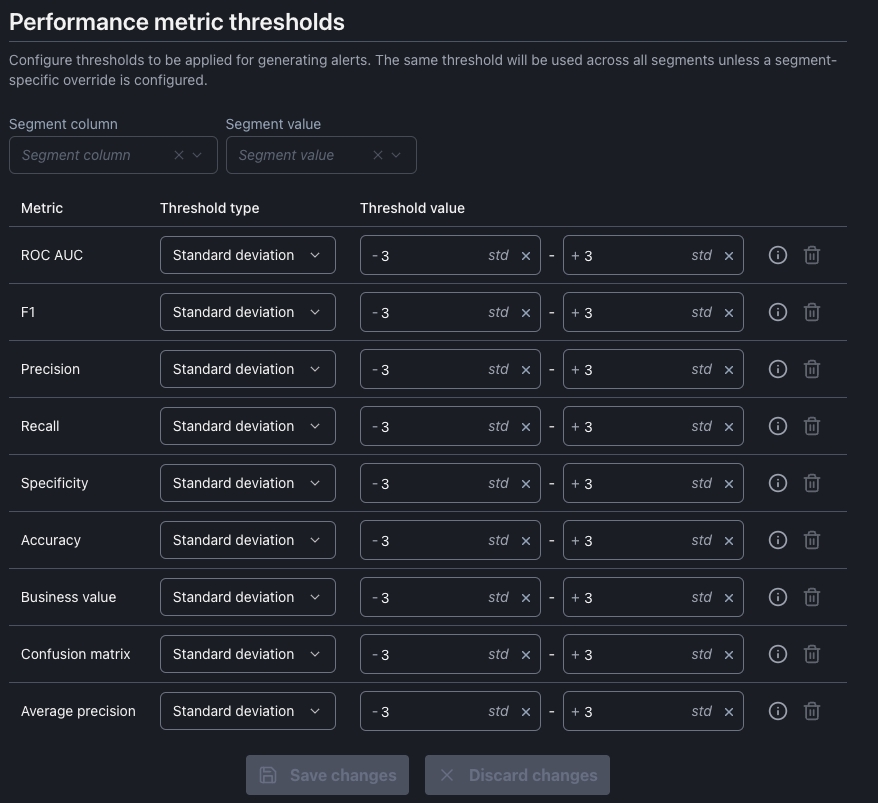Clear the F1 upper threshold value
Viewport: 878px width, 803px height.
click(729, 313)
